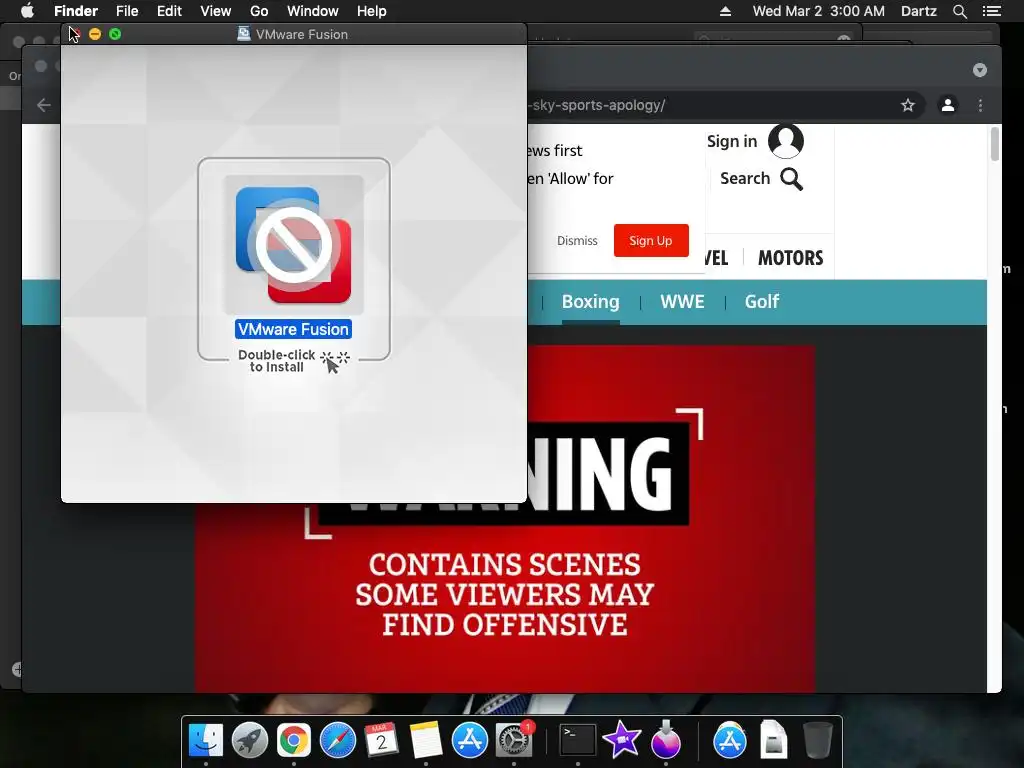Open System Preferences from the Dock

coord(514,741)
